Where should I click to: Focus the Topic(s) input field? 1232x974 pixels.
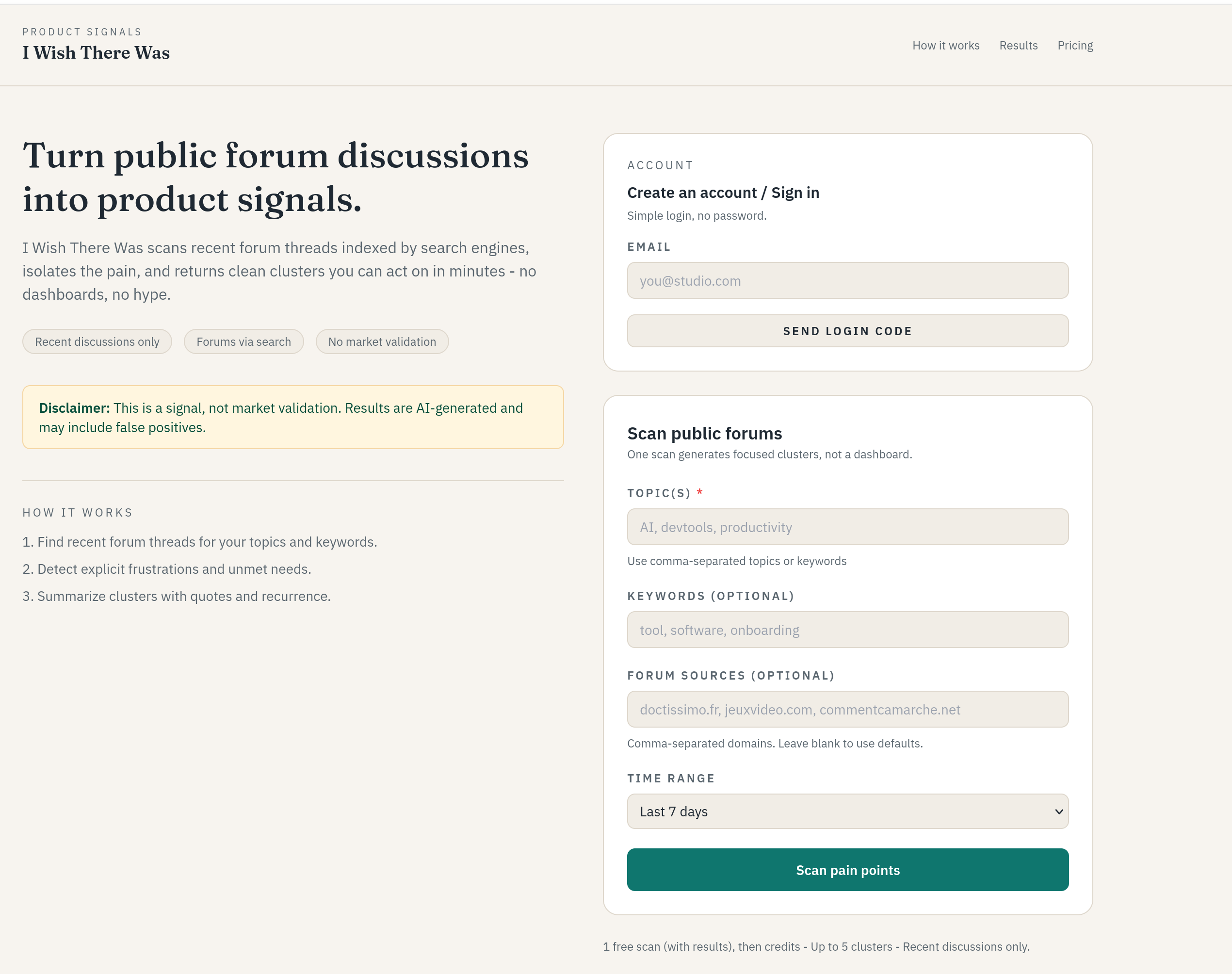click(847, 526)
